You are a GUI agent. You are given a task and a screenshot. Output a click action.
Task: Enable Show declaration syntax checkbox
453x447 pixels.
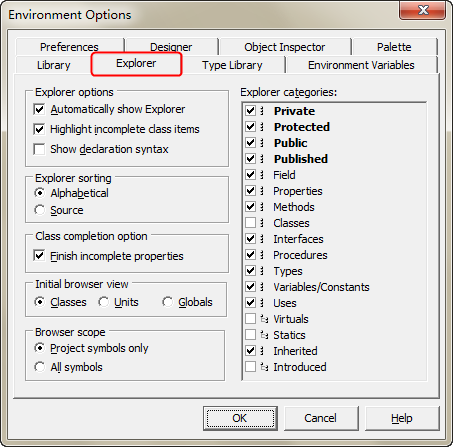pyautogui.click(x=39, y=149)
